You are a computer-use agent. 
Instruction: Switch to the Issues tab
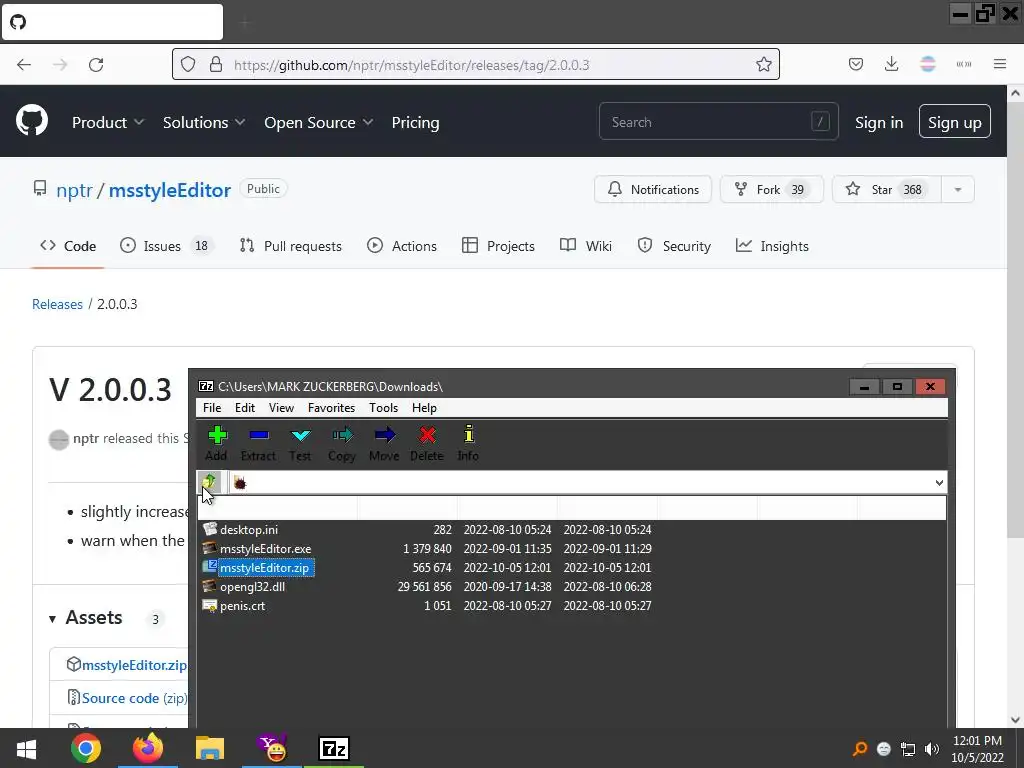point(167,246)
